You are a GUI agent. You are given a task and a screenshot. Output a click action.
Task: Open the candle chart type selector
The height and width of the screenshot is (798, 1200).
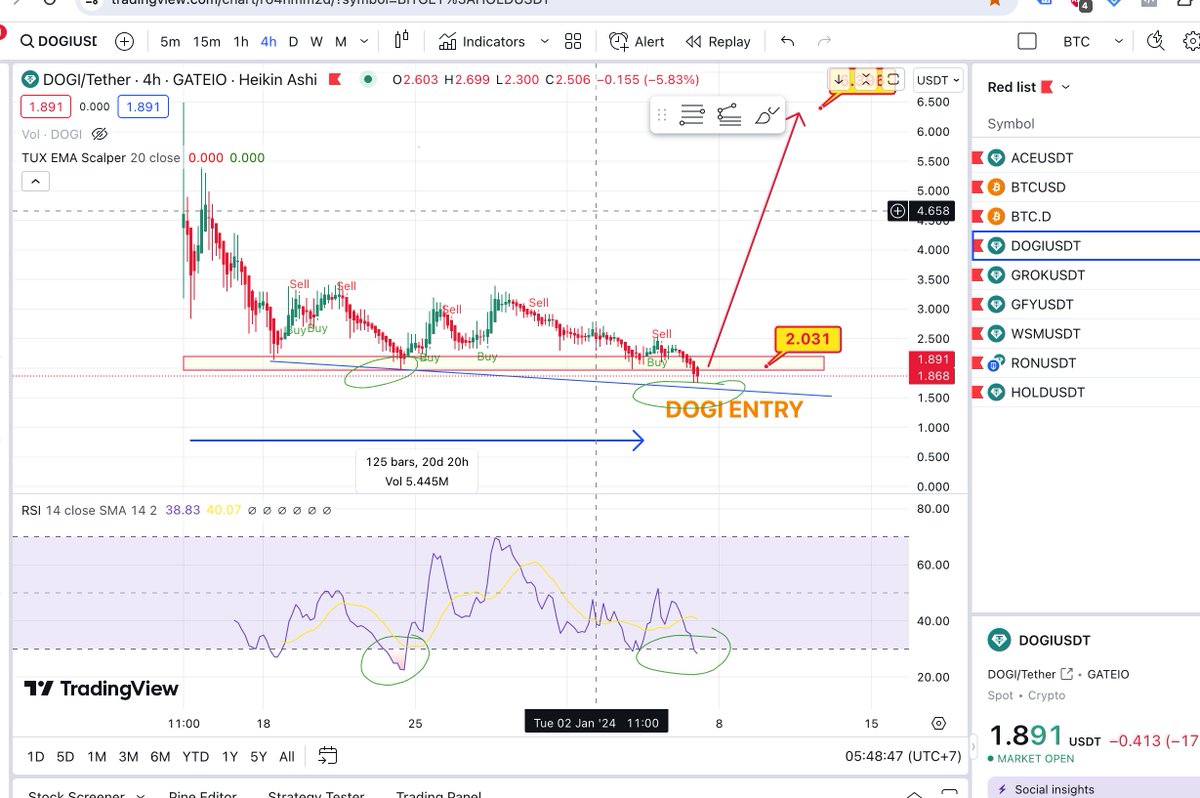[402, 41]
